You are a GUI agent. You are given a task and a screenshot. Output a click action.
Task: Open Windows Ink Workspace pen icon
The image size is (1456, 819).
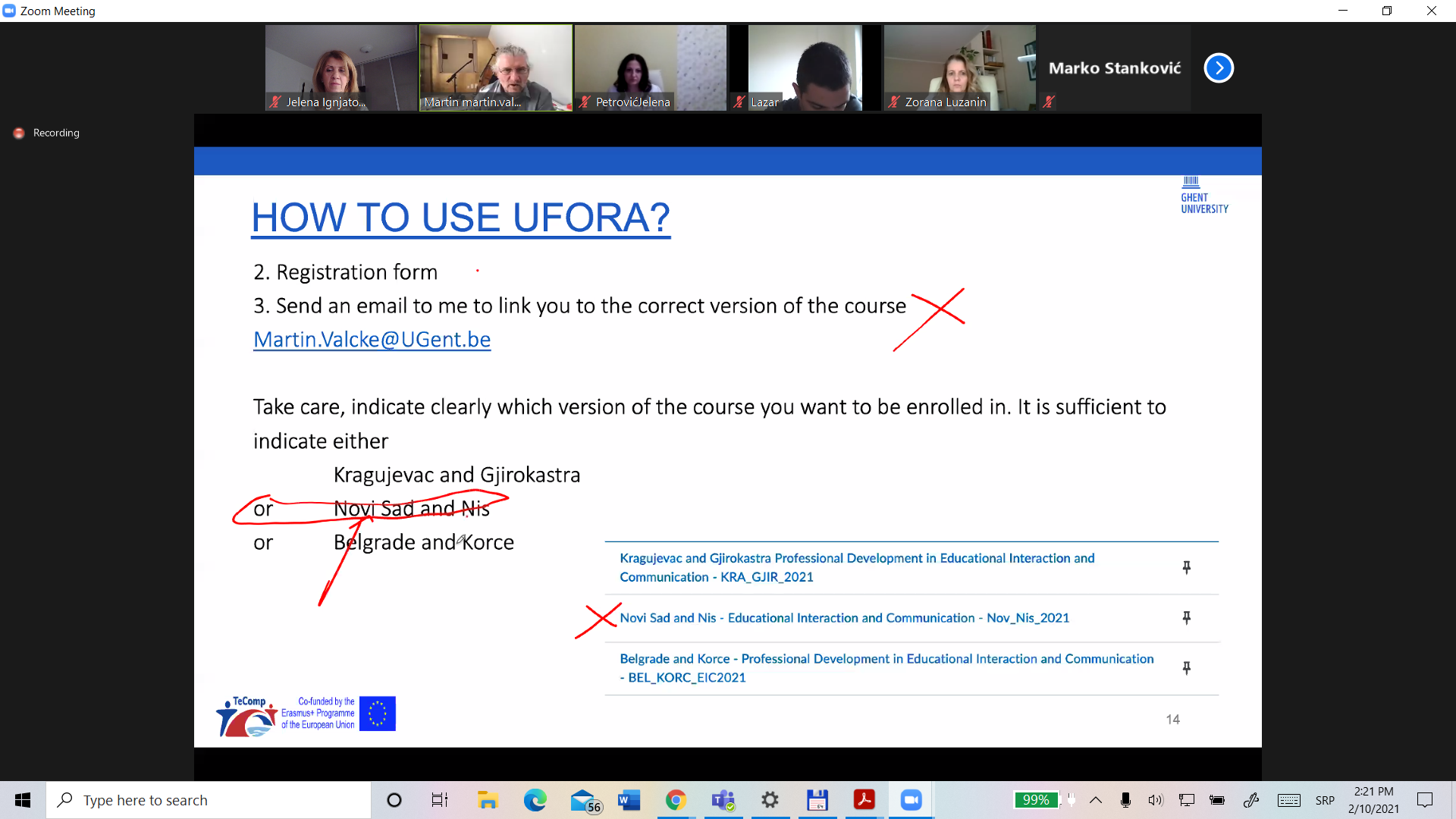click(x=1251, y=800)
